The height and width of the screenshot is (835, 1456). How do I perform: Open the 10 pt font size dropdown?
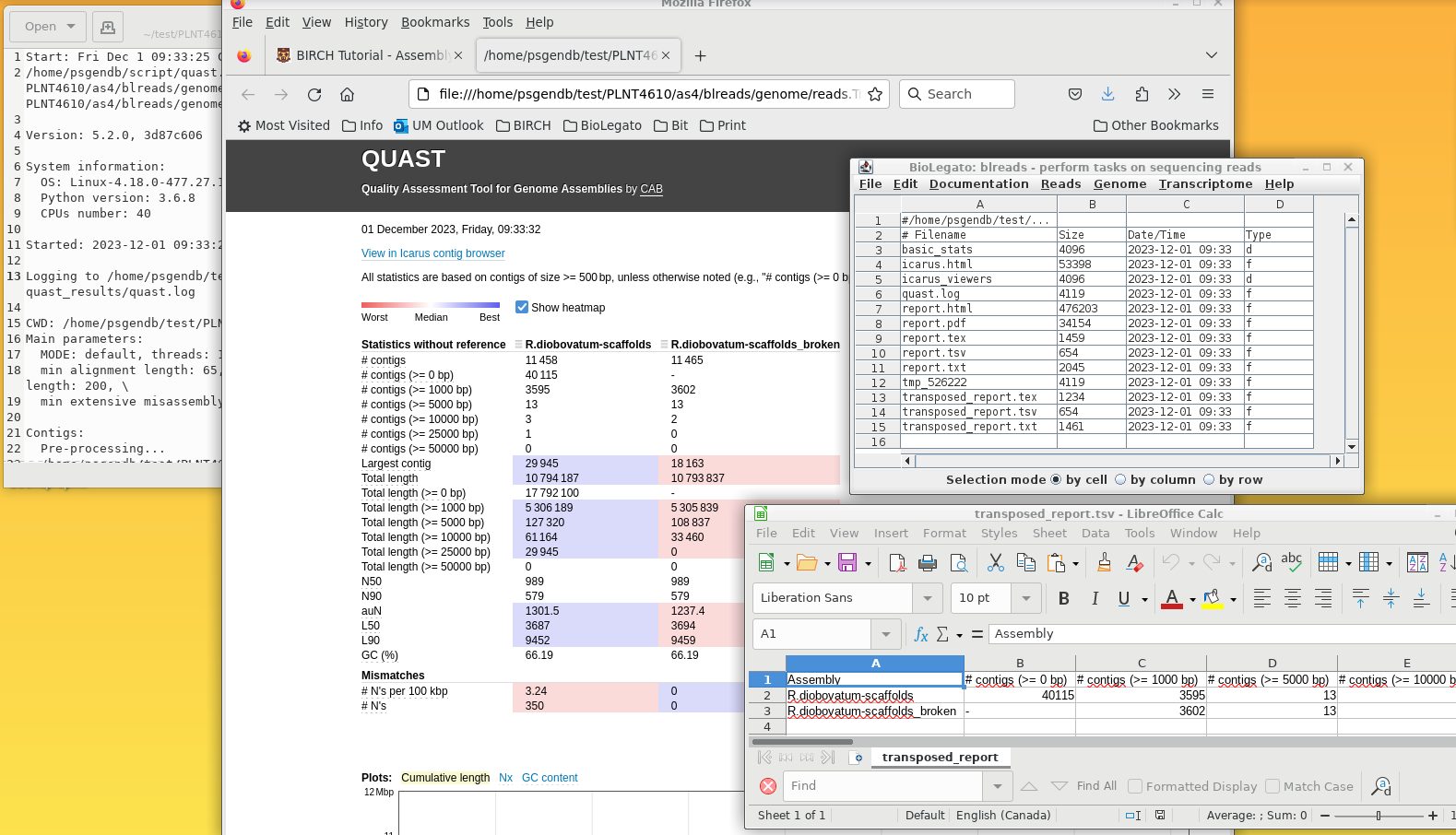pos(1025,598)
